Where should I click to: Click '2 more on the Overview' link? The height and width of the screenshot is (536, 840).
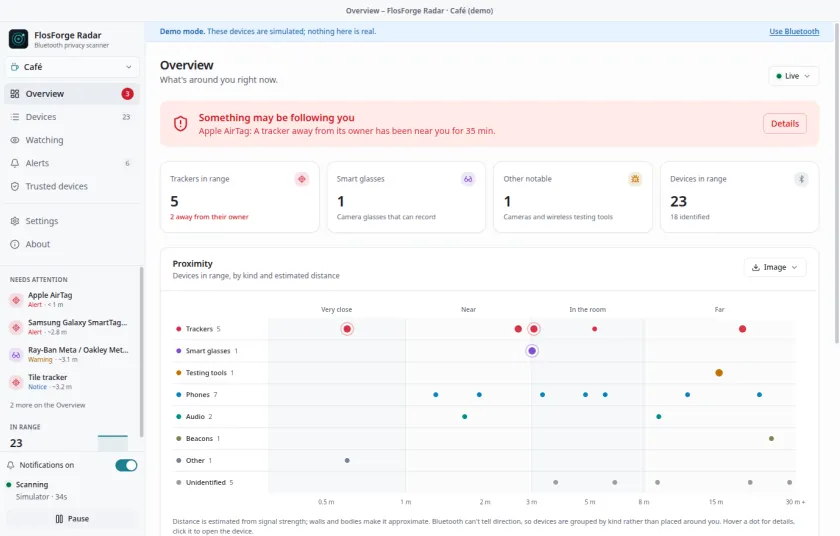[x=48, y=405]
